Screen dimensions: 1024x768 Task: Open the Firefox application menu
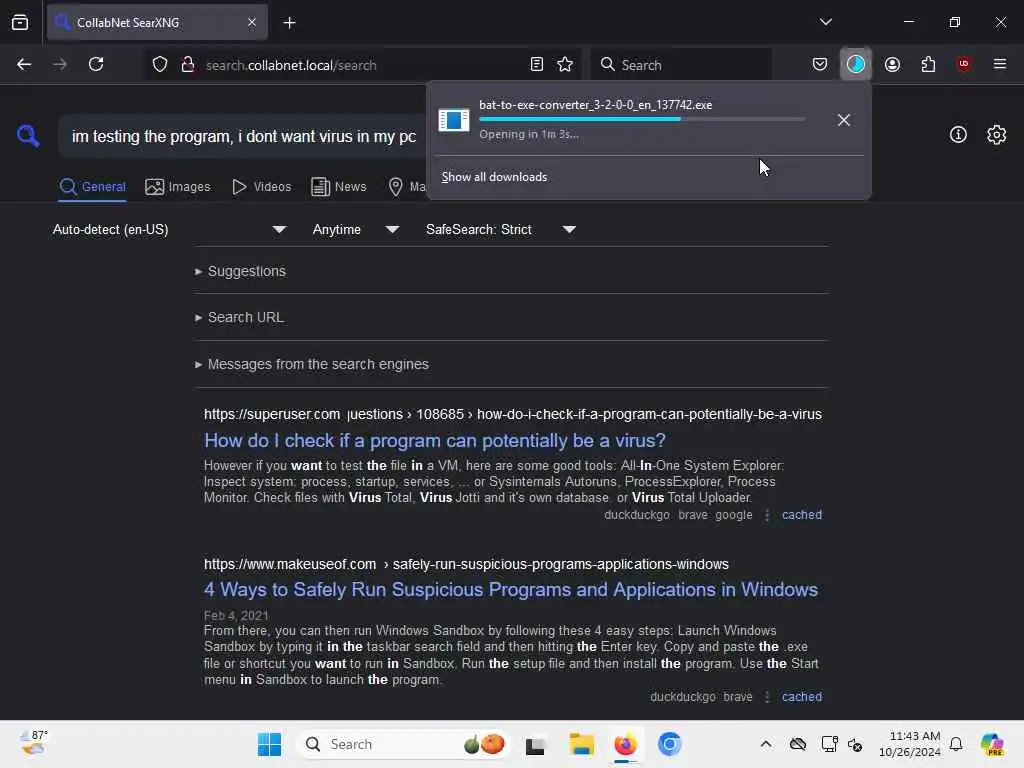pyautogui.click(x=1000, y=65)
